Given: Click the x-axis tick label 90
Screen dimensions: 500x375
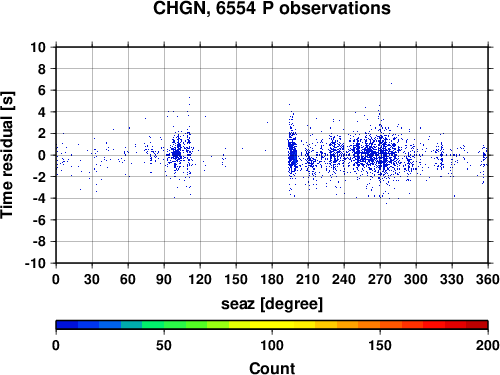Looking at the screenshot, I should [x=164, y=279].
